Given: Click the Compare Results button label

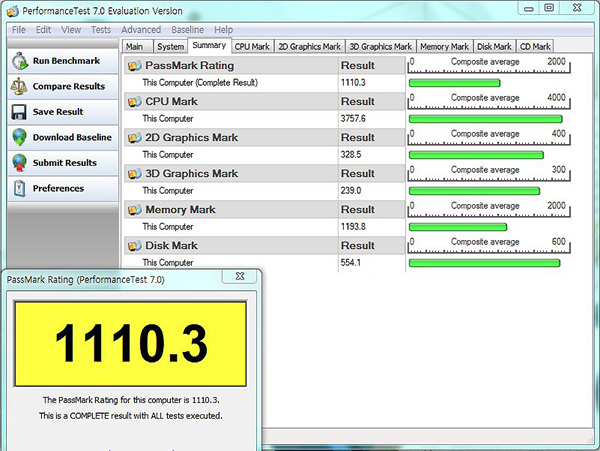Looking at the screenshot, I should click(x=69, y=86).
